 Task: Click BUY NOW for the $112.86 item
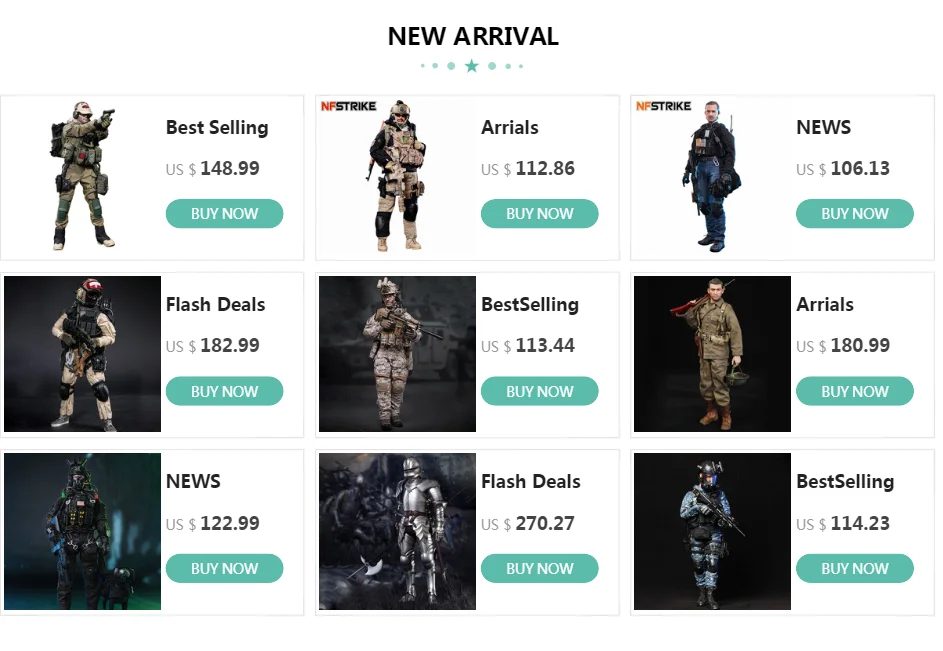[x=539, y=214]
